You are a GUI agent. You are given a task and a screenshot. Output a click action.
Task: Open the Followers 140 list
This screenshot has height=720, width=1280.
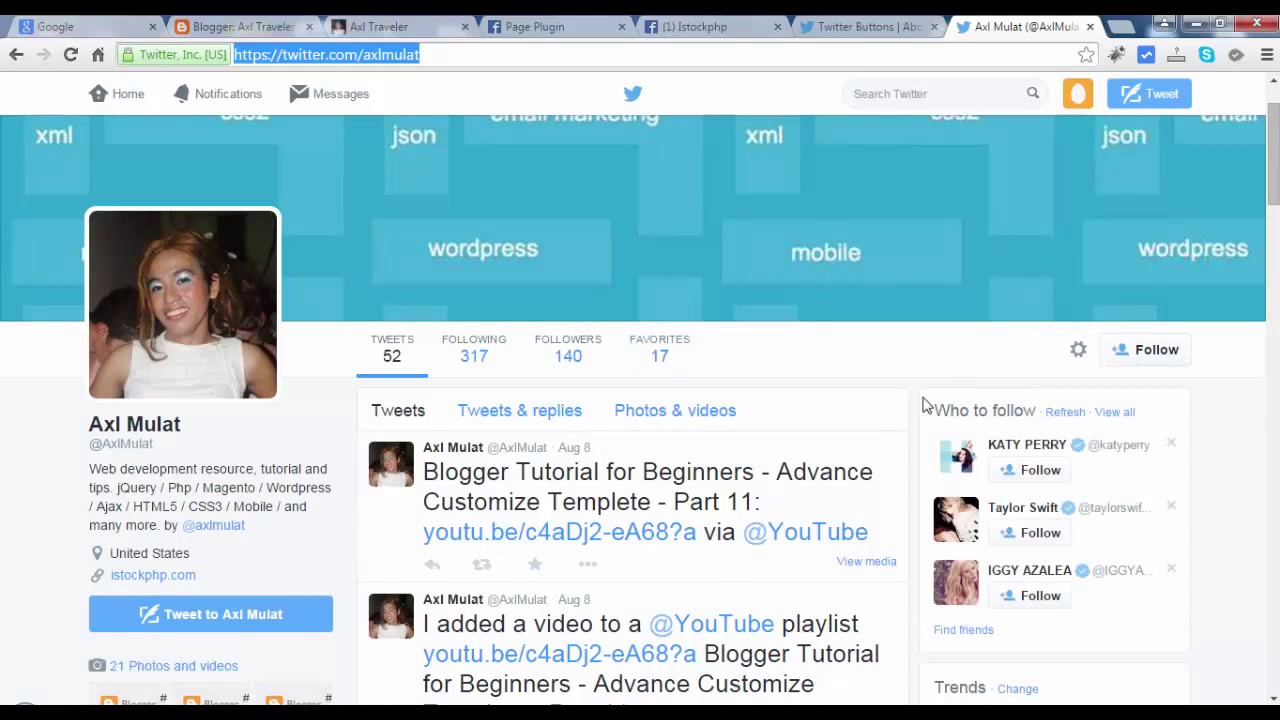point(568,349)
